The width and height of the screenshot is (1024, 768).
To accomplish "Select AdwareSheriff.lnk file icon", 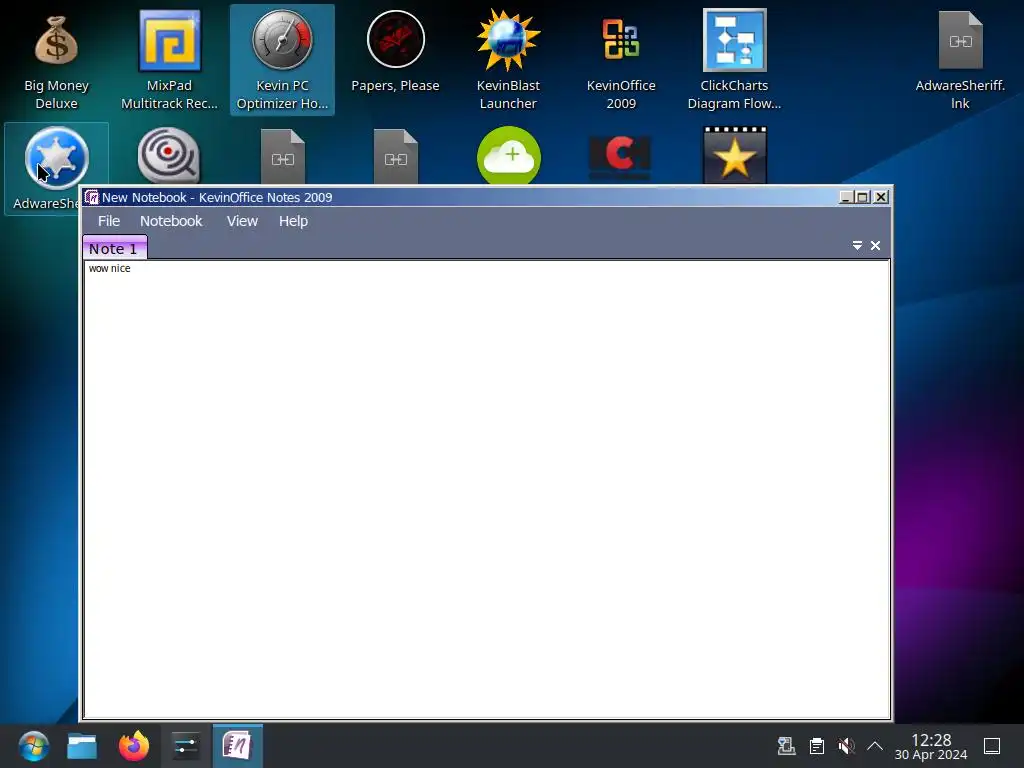I will pyautogui.click(x=960, y=60).
